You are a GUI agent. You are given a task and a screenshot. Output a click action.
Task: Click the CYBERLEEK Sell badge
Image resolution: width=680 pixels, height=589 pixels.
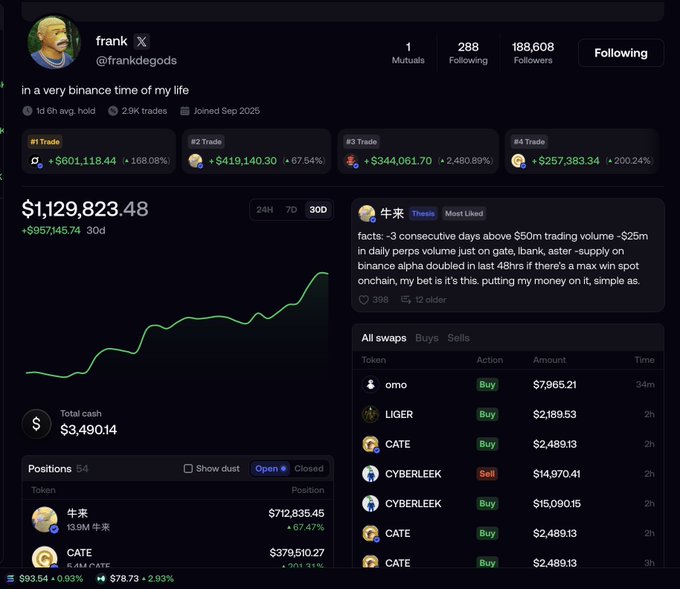pos(487,474)
